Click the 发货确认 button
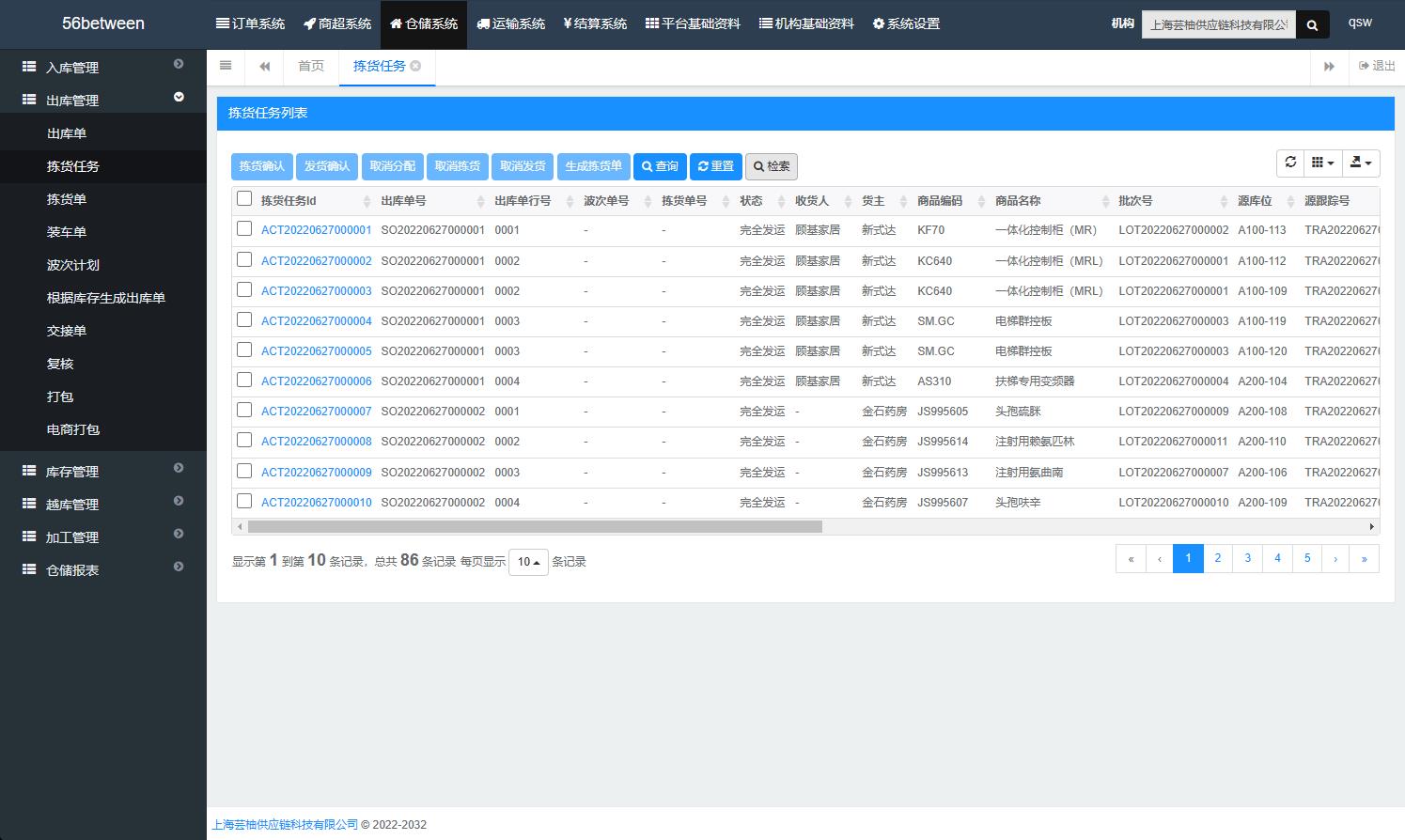The image size is (1405, 840). pos(327,166)
